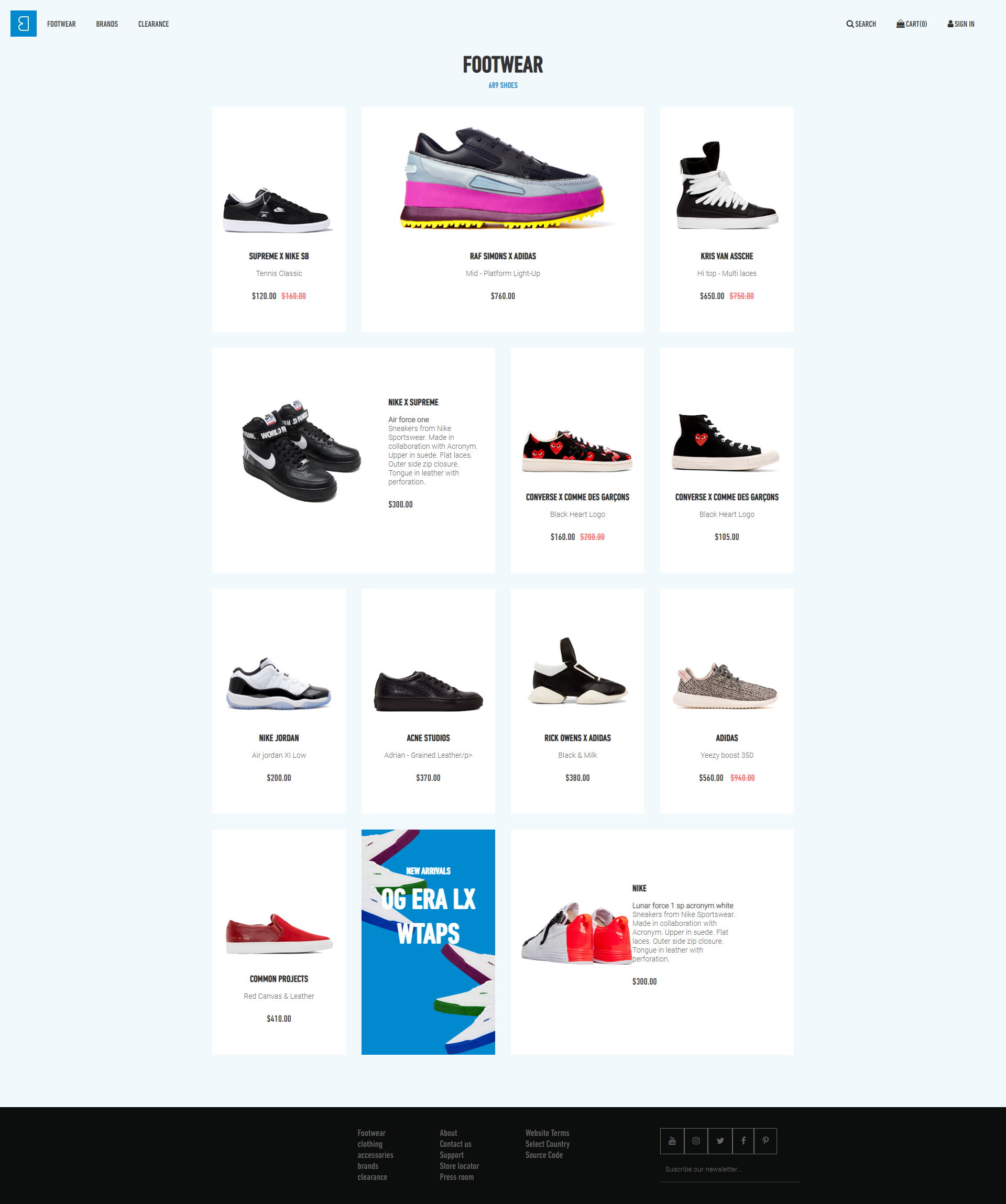Click the blue store logo icon
The width and height of the screenshot is (1006, 1204).
click(24, 24)
